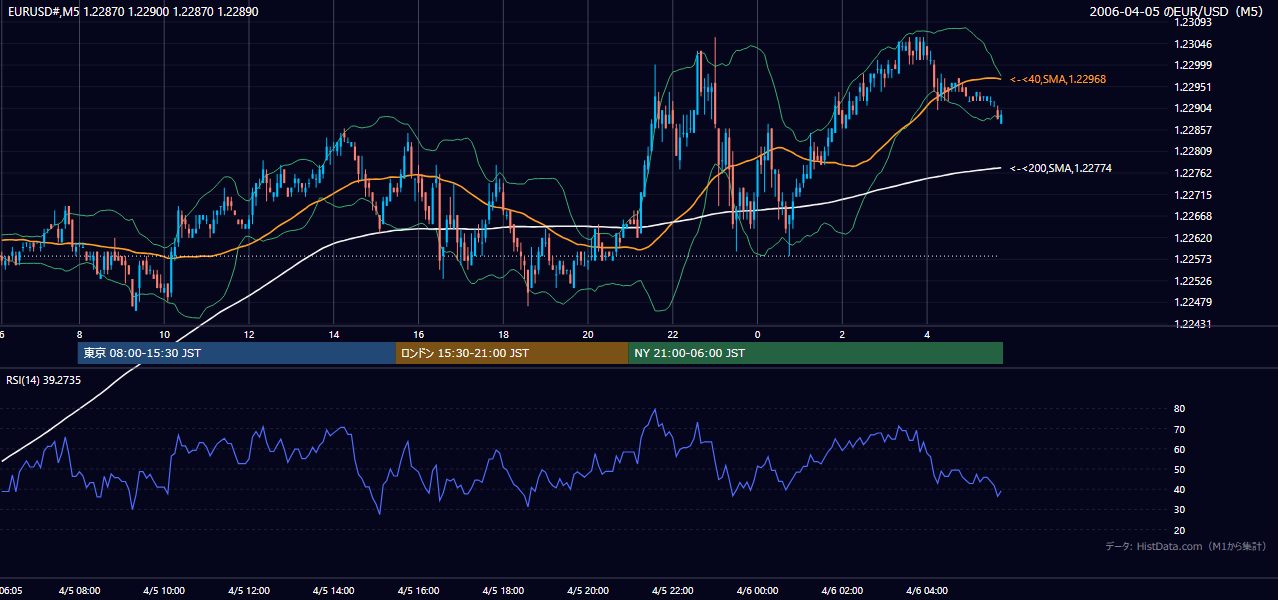
Task: Click RSI scale value 80
Action: click(x=1179, y=409)
